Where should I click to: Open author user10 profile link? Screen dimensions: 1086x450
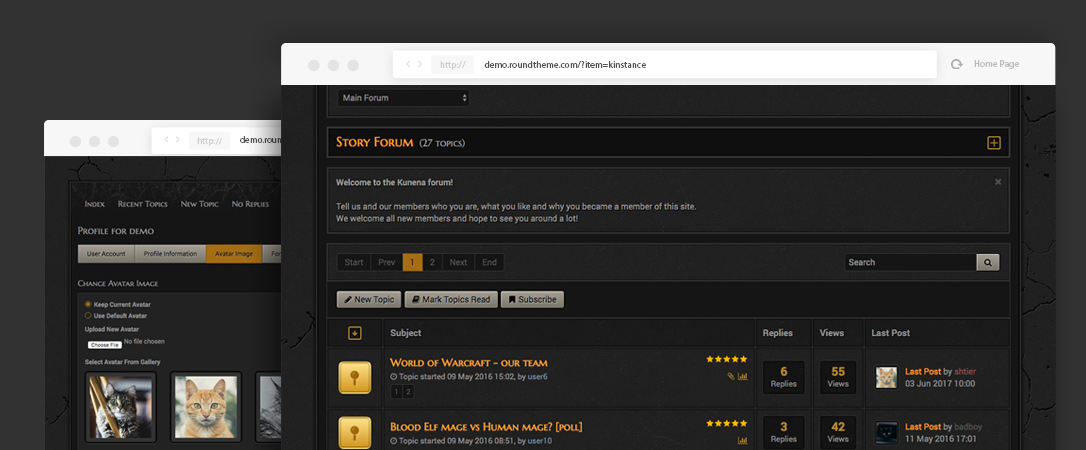(540, 440)
